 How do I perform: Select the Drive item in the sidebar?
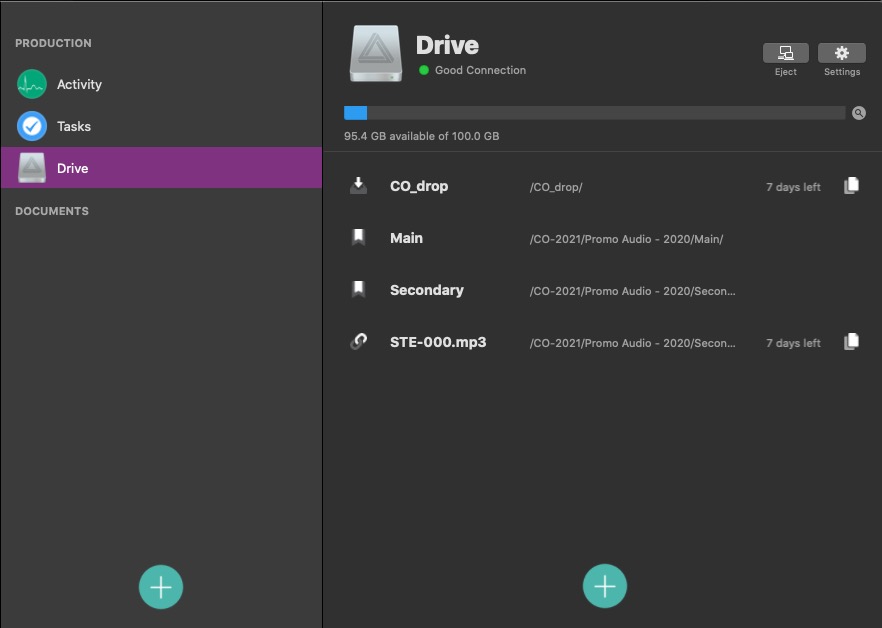point(161,168)
